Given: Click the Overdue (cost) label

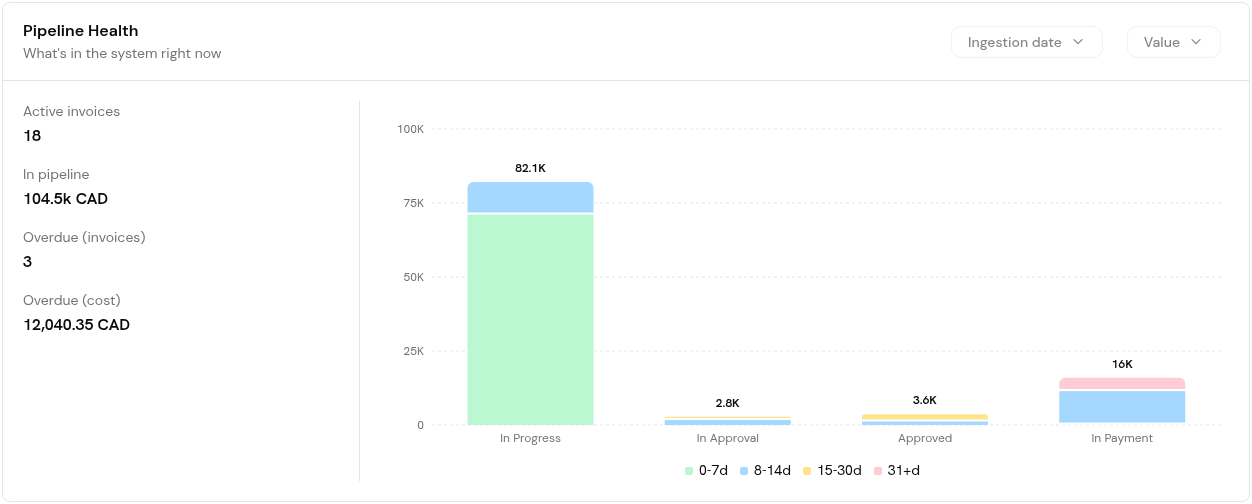Looking at the screenshot, I should click(x=72, y=300).
